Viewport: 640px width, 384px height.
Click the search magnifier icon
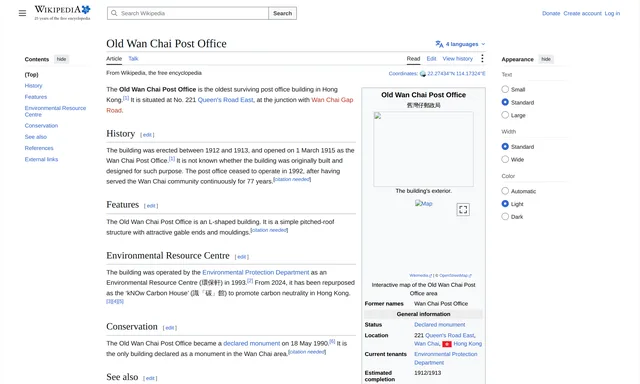(x=114, y=13)
